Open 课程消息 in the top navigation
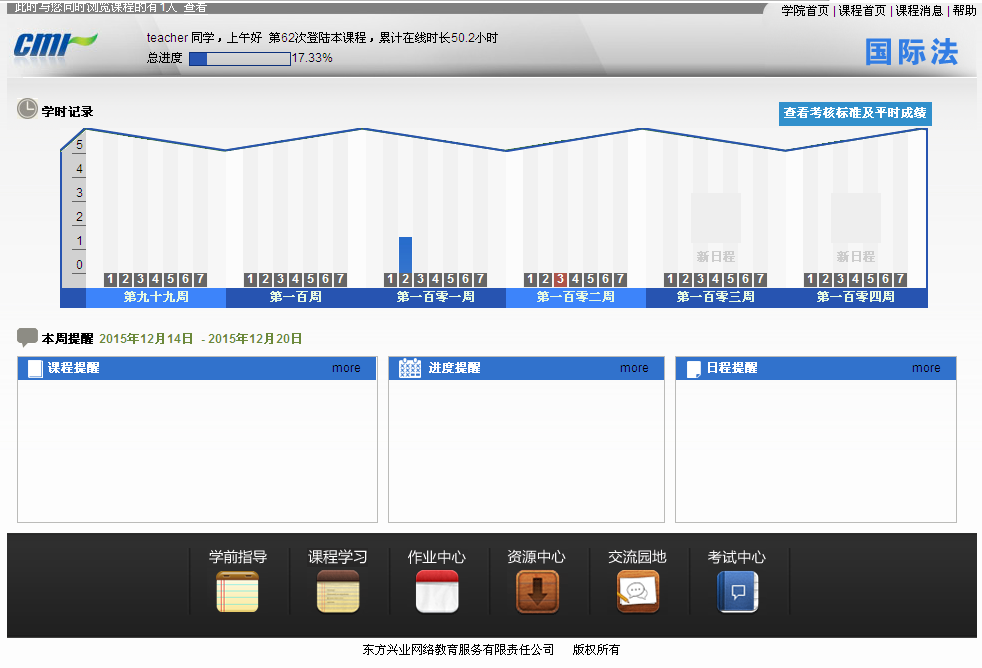Viewport: 982px width, 668px height. pos(919,10)
